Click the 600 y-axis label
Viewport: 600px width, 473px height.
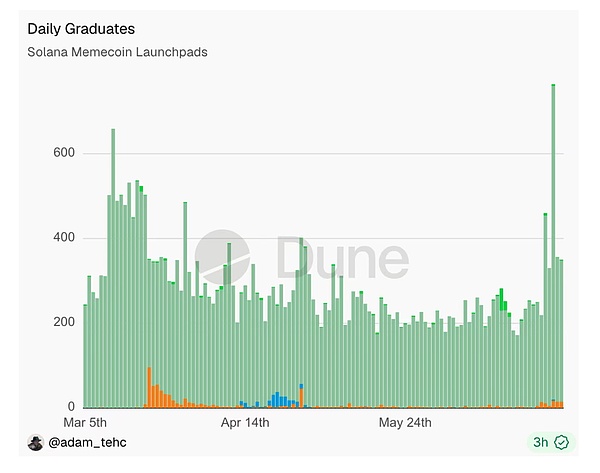pos(64,153)
